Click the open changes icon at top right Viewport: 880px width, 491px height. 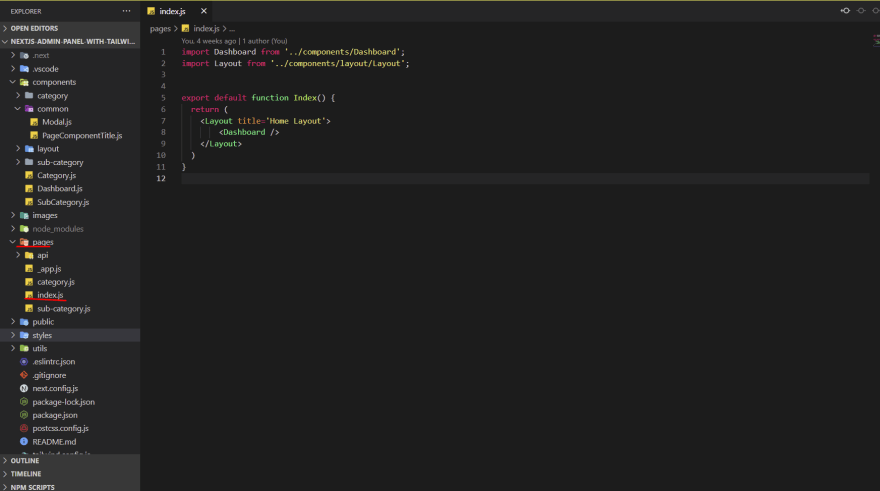[845, 11]
